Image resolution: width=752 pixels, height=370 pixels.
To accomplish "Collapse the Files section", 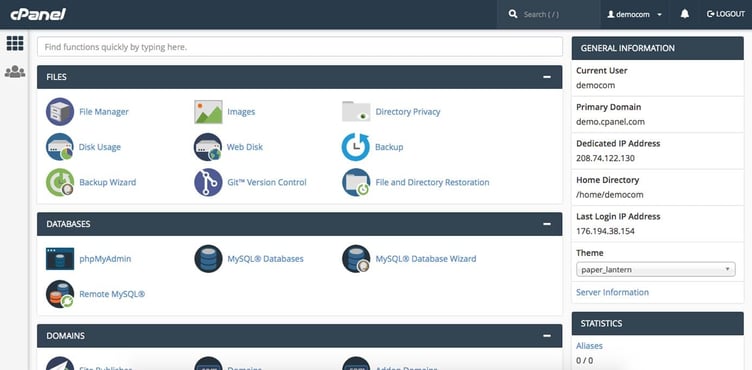I will coord(547,77).
